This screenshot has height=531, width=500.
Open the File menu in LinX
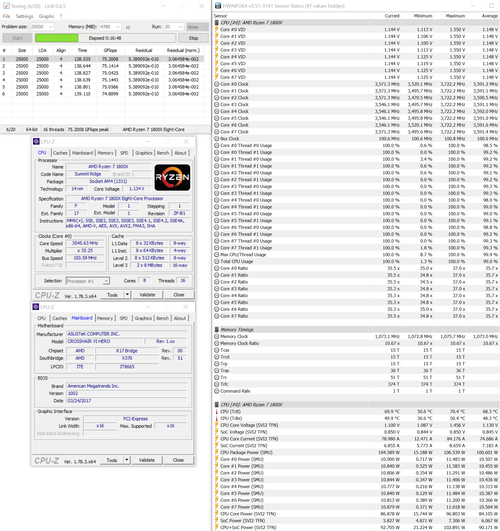click(x=6, y=16)
